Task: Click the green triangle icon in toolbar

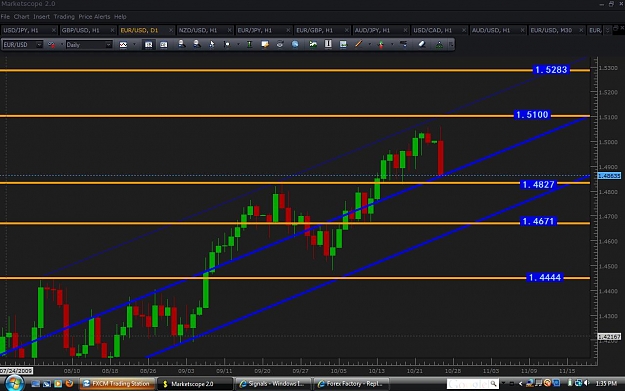Action: pyautogui.click(x=439, y=45)
